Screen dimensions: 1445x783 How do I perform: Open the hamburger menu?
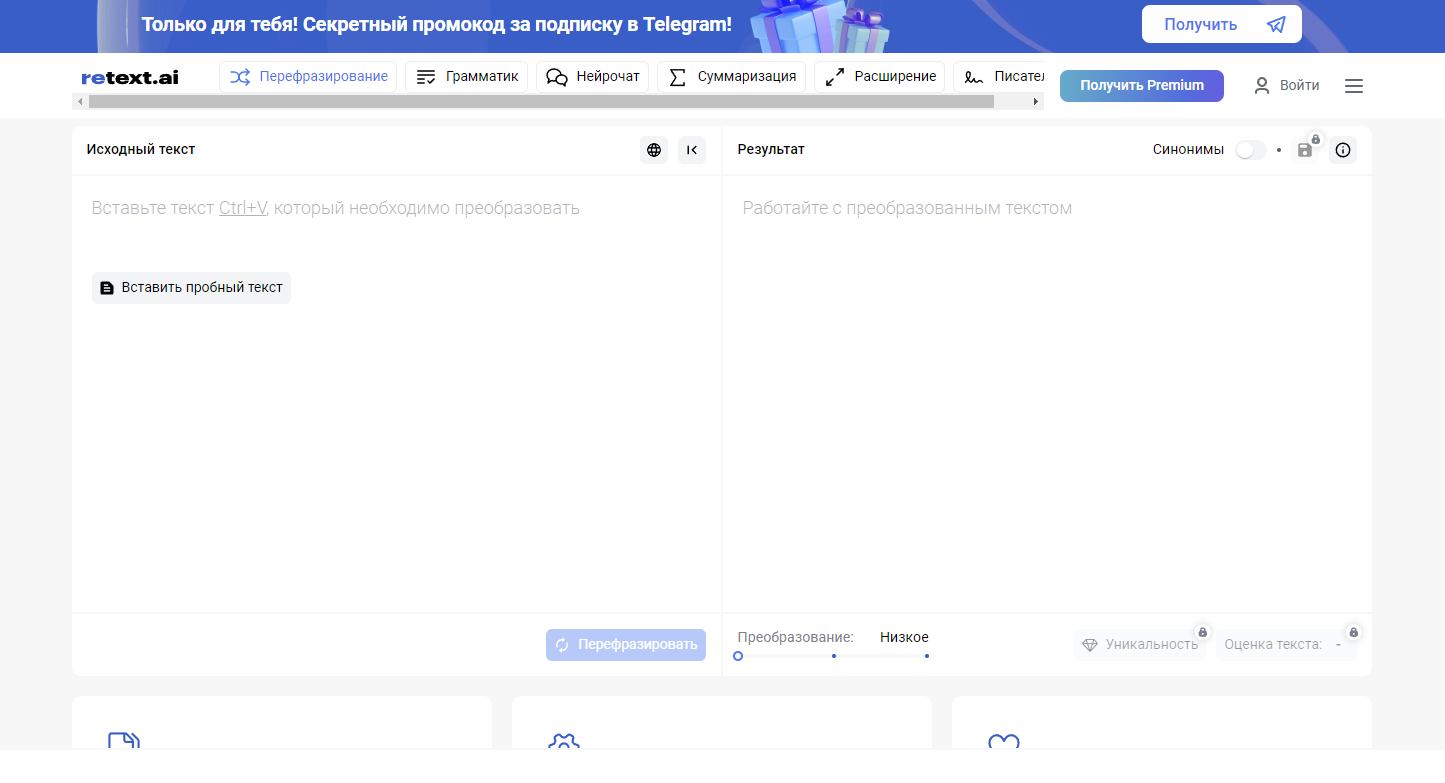coord(1353,86)
